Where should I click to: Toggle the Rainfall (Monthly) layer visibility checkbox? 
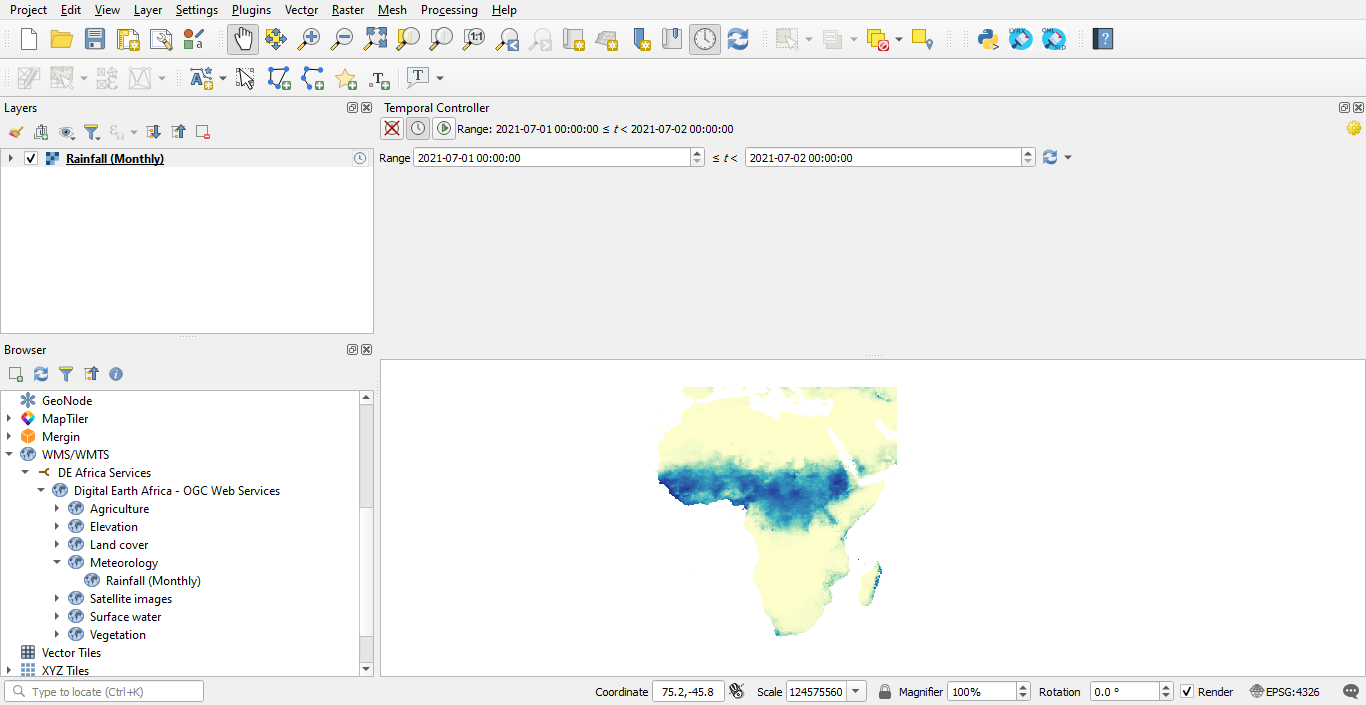coord(31,158)
